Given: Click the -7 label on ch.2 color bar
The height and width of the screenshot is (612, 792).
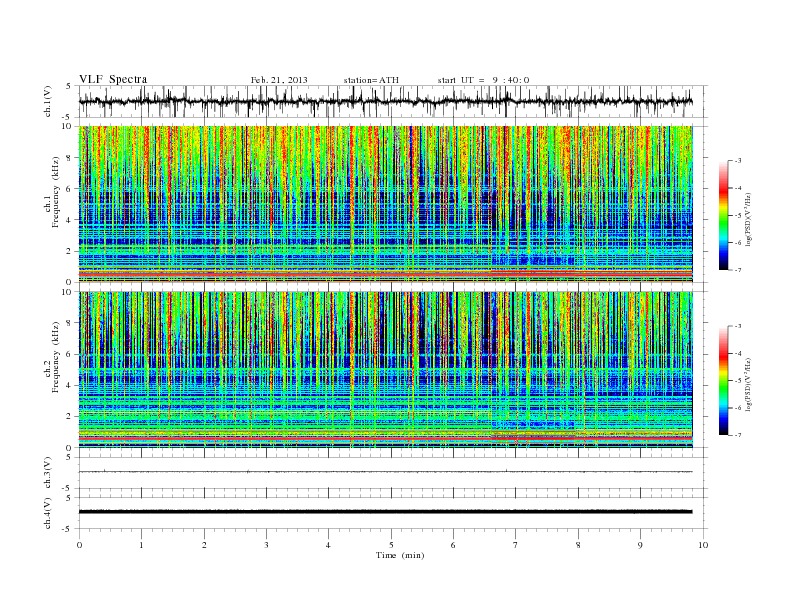Looking at the screenshot, I should coord(737,435).
